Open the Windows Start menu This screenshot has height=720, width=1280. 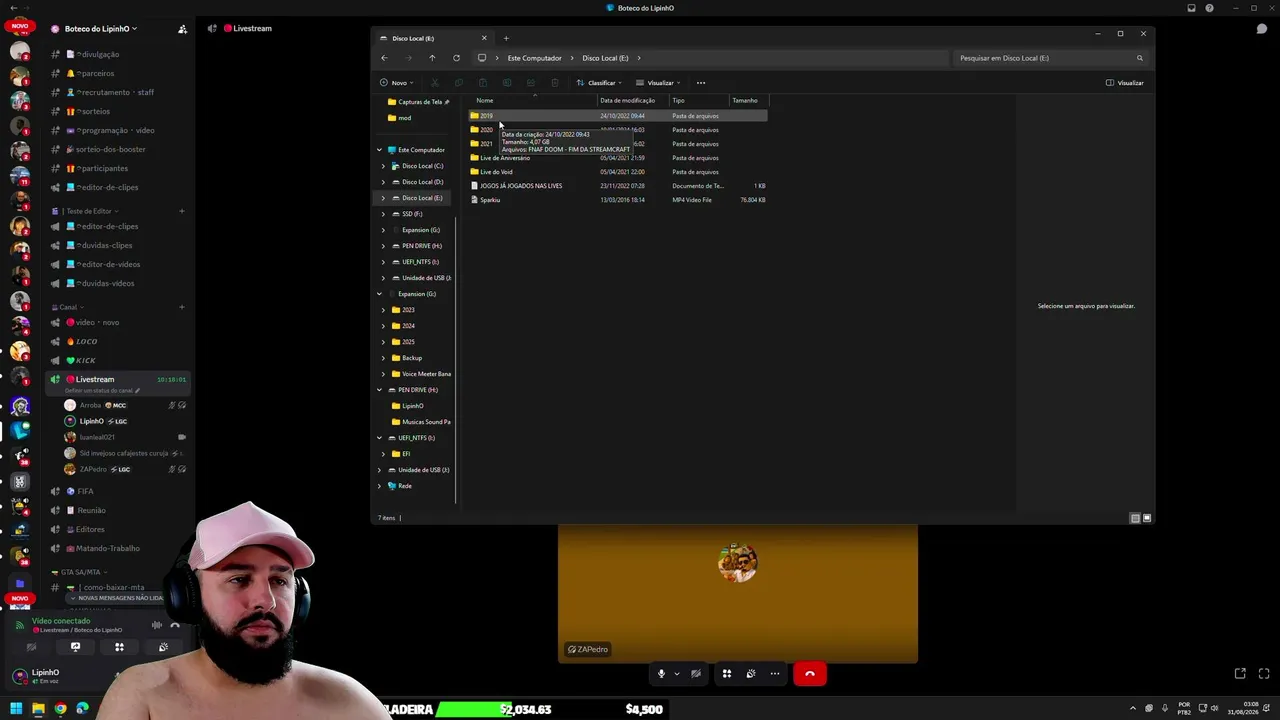point(16,709)
